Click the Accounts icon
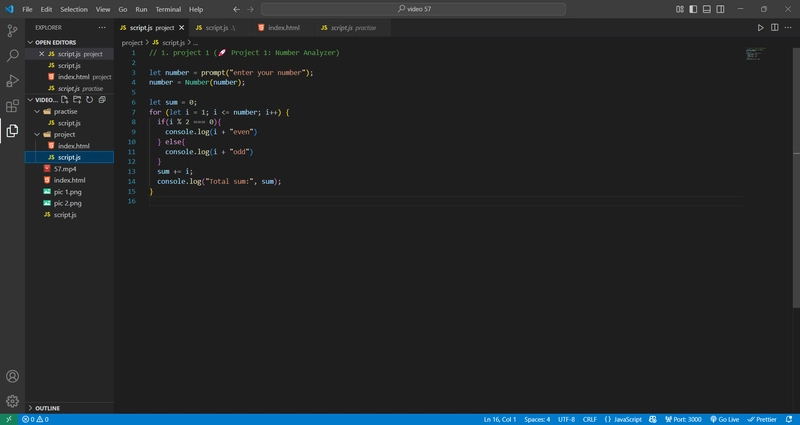Image resolution: width=800 pixels, height=425 pixels. (12, 377)
